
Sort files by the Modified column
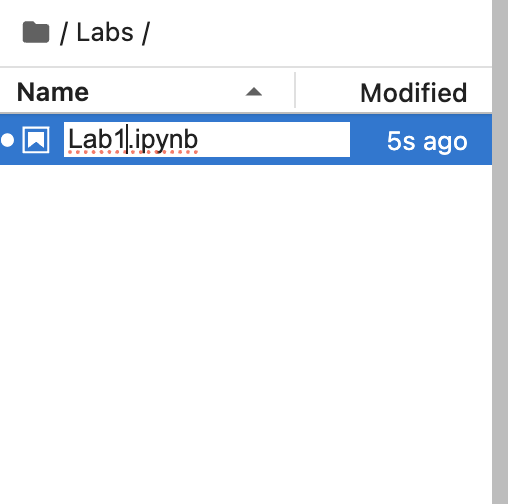pyautogui.click(x=413, y=93)
